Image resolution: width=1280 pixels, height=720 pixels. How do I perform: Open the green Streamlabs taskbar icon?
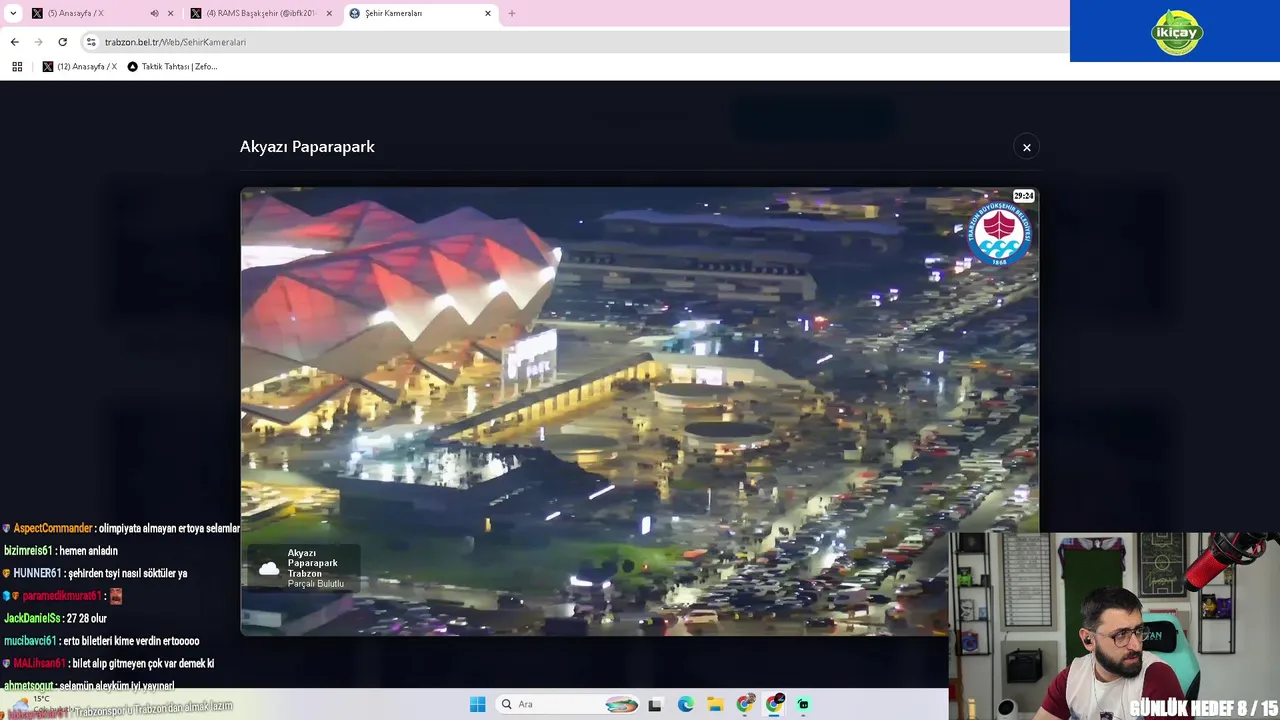(803, 704)
